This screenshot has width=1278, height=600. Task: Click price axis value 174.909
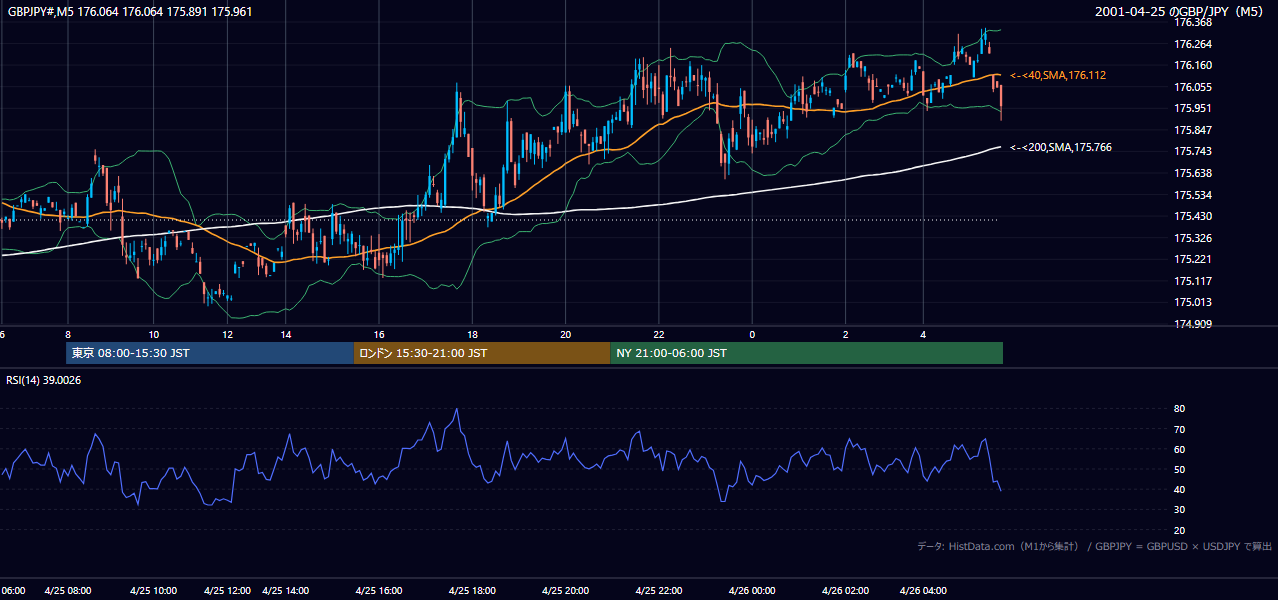1193,324
